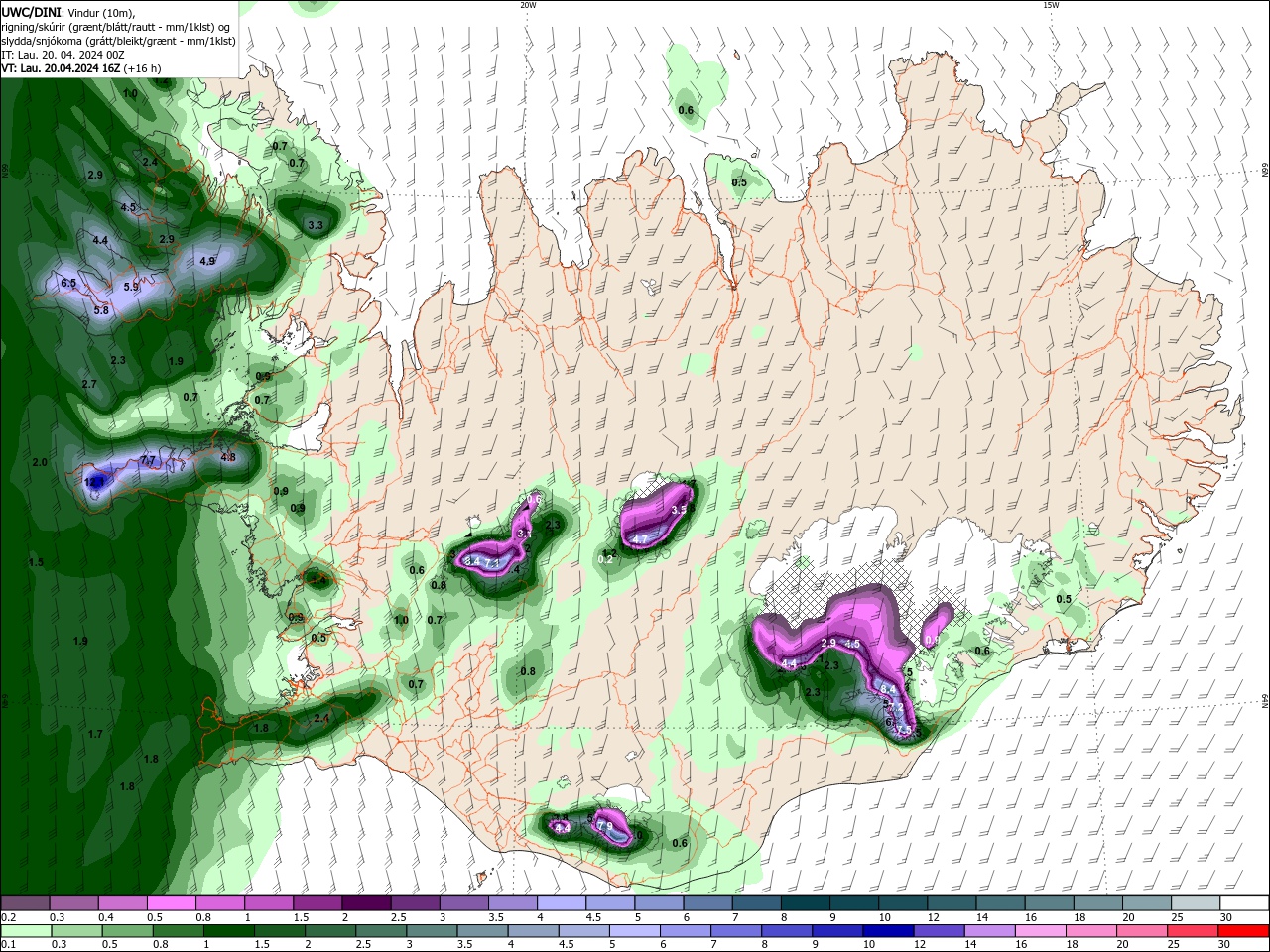
Task: Click the 1.2 precipitation value
Action: (610, 552)
